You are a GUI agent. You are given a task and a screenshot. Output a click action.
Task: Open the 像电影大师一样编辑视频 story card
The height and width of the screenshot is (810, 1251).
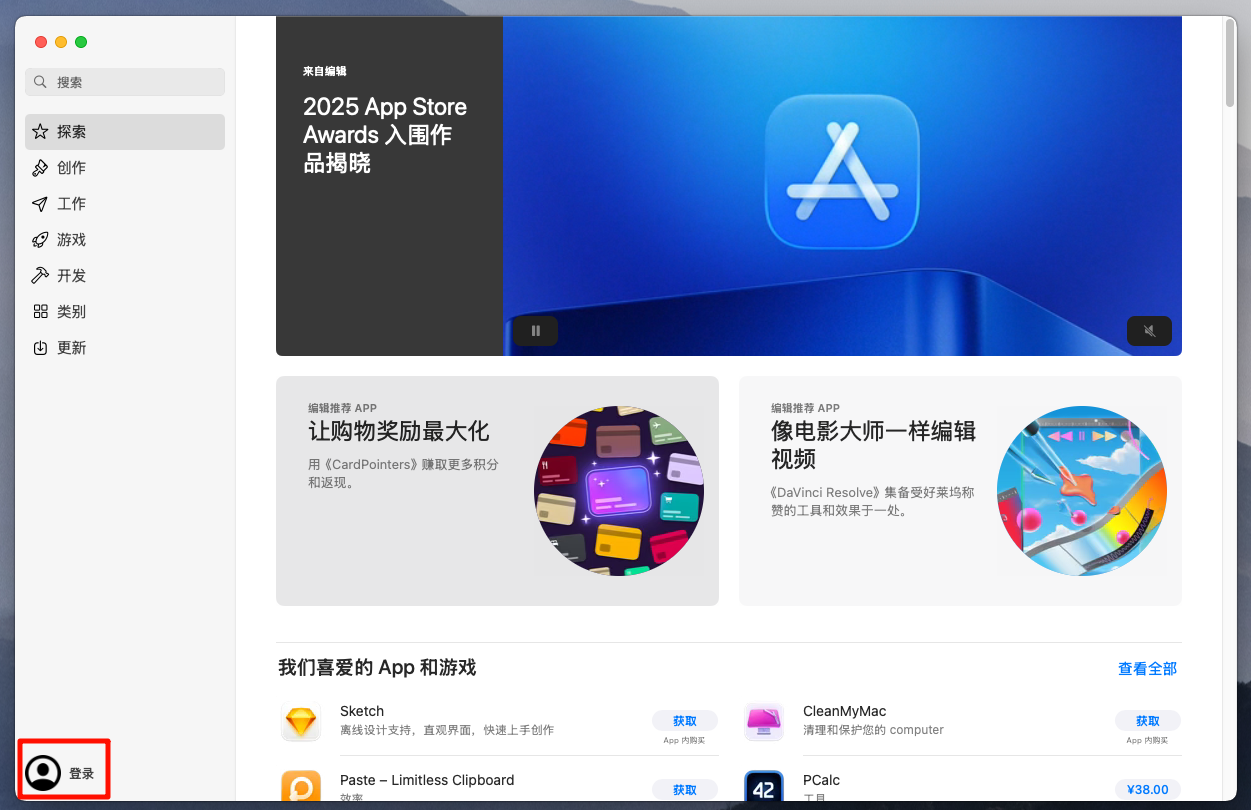(x=960, y=491)
